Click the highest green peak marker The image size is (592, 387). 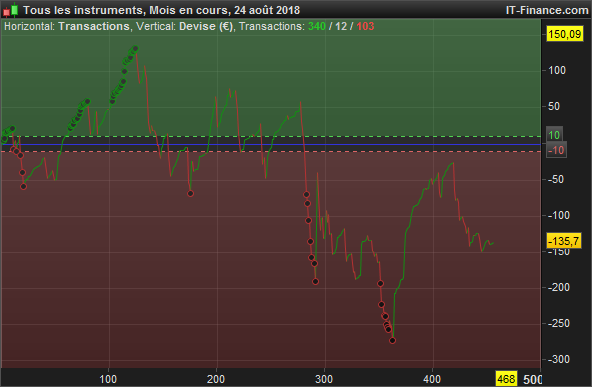[135, 49]
